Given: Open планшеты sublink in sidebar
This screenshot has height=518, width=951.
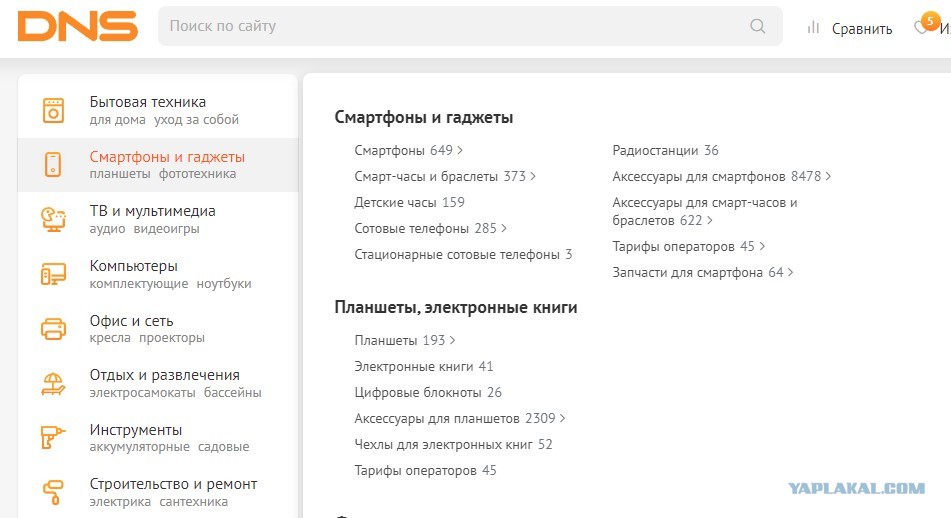Looking at the screenshot, I should 119,173.
